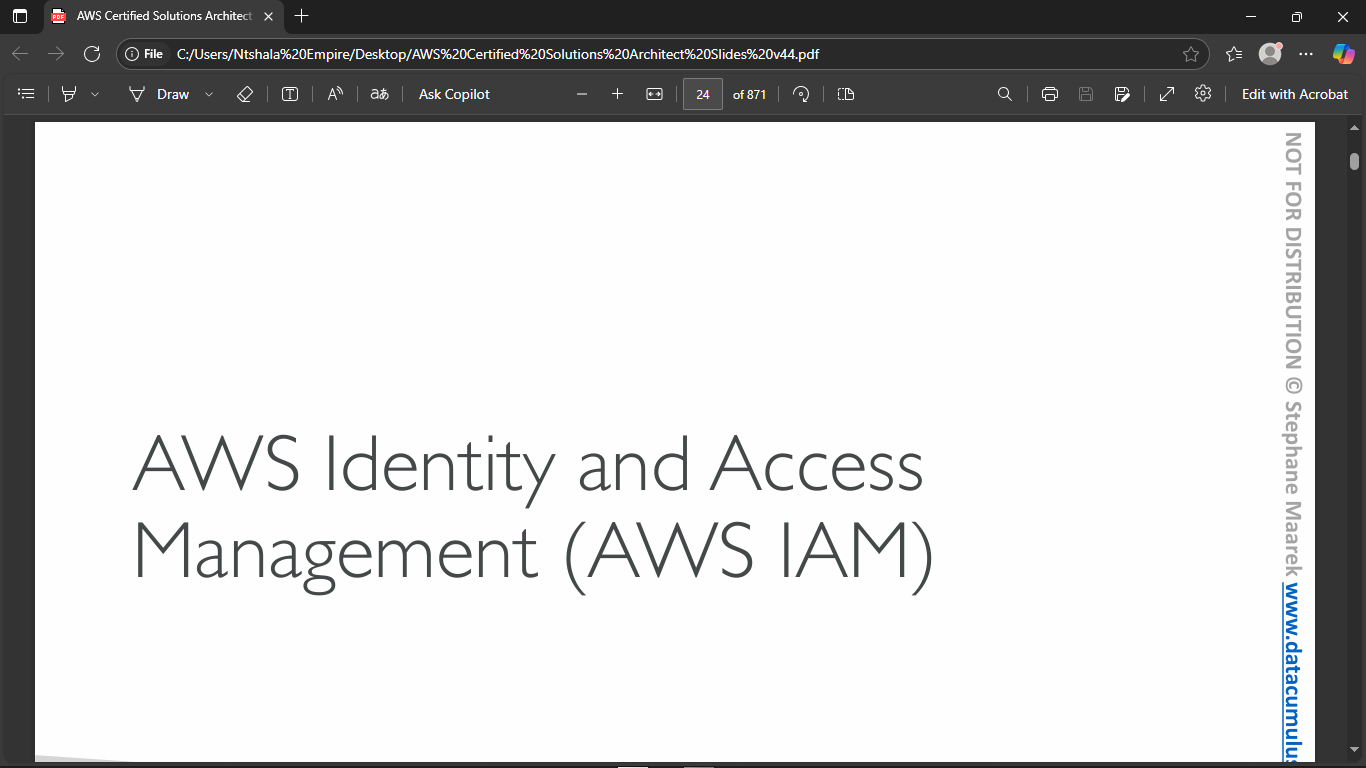
Task: Open the browser profile avatar
Action: 1270,54
